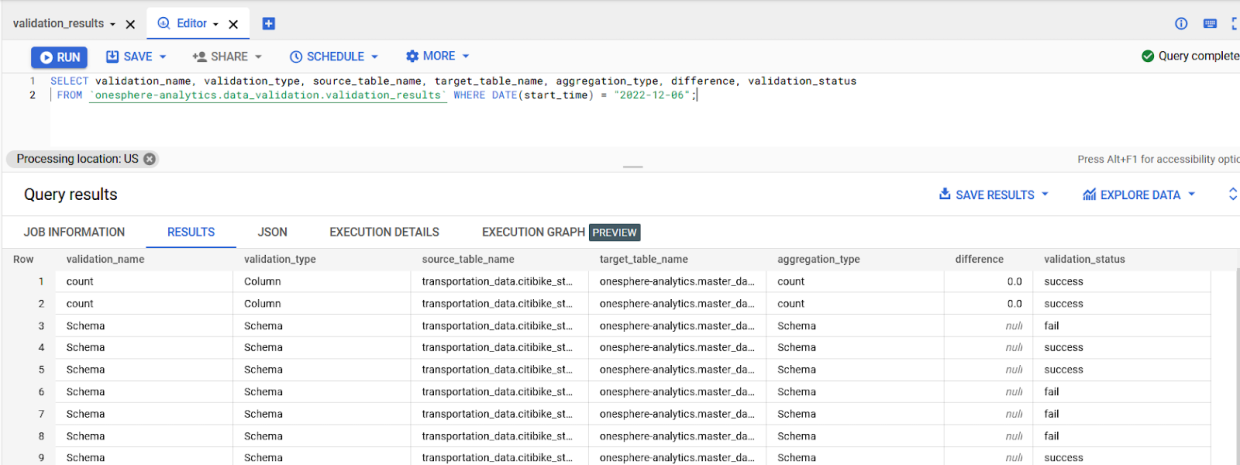This screenshot has height=465, width=1240.
Task: Select target_table_name cell in row 7
Action: click(x=677, y=414)
